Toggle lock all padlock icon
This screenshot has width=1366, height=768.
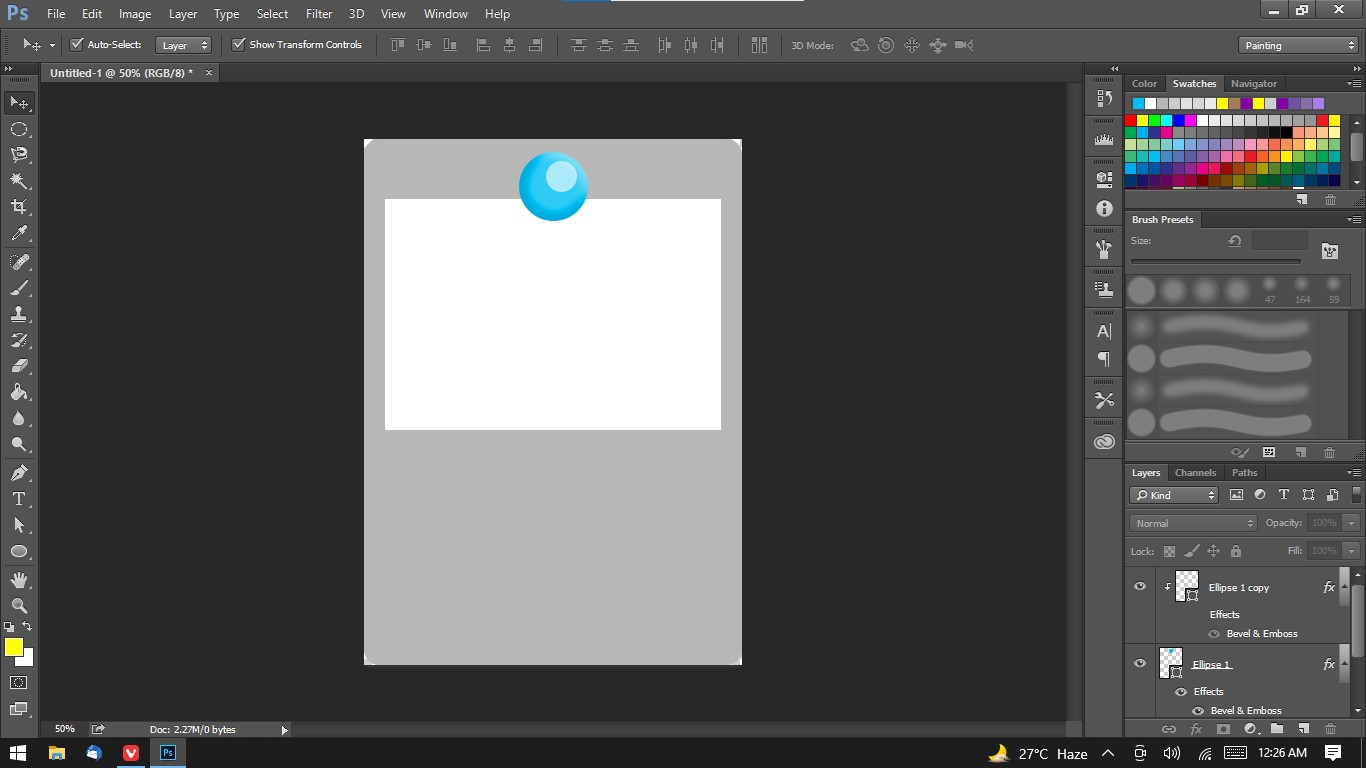pyautogui.click(x=1236, y=551)
